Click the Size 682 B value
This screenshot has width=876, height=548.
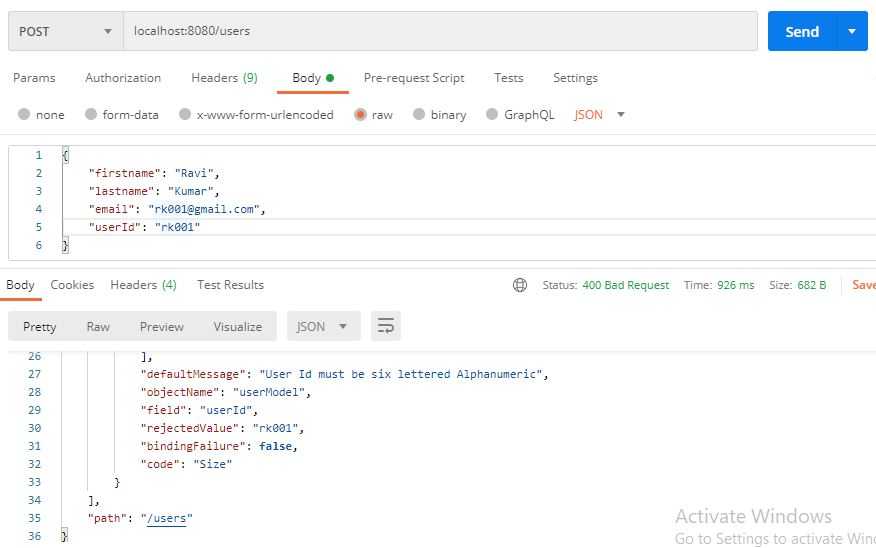pos(812,285)
